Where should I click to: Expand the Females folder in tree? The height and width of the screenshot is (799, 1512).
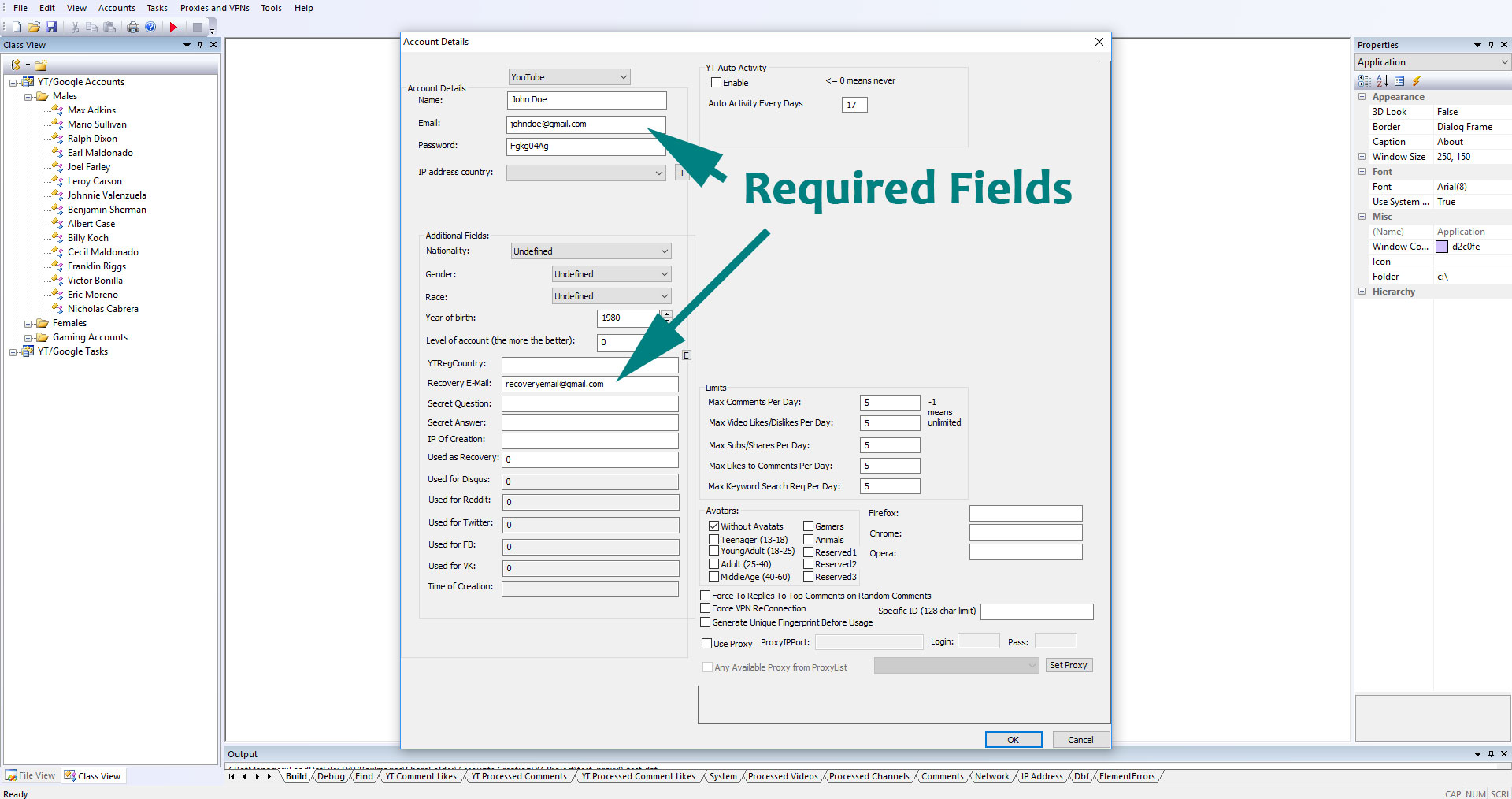click(x=28, y=324)
